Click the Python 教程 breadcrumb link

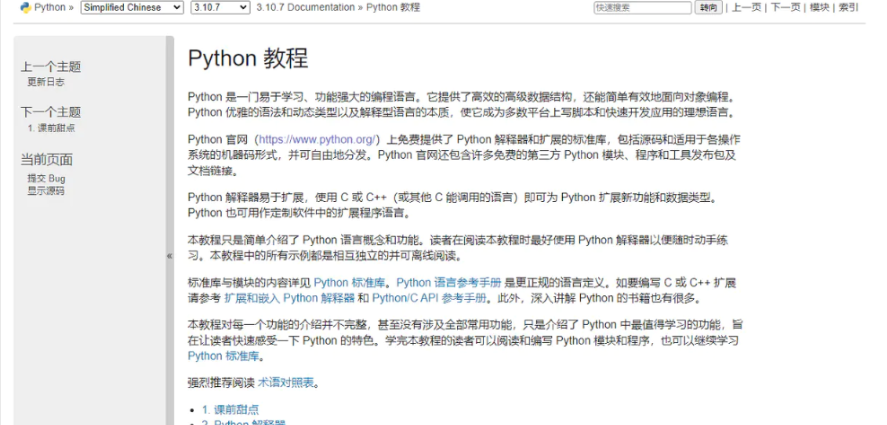pyautogui.click(x=393, y=7)
